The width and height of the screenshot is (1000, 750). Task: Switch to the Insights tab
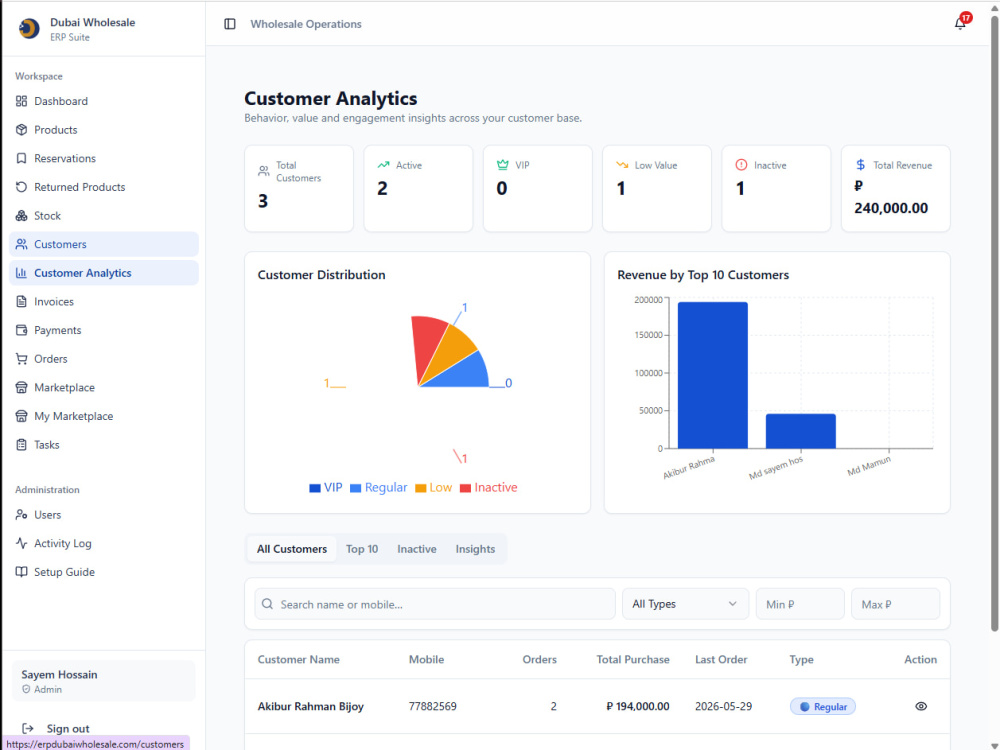pos(475,549)
